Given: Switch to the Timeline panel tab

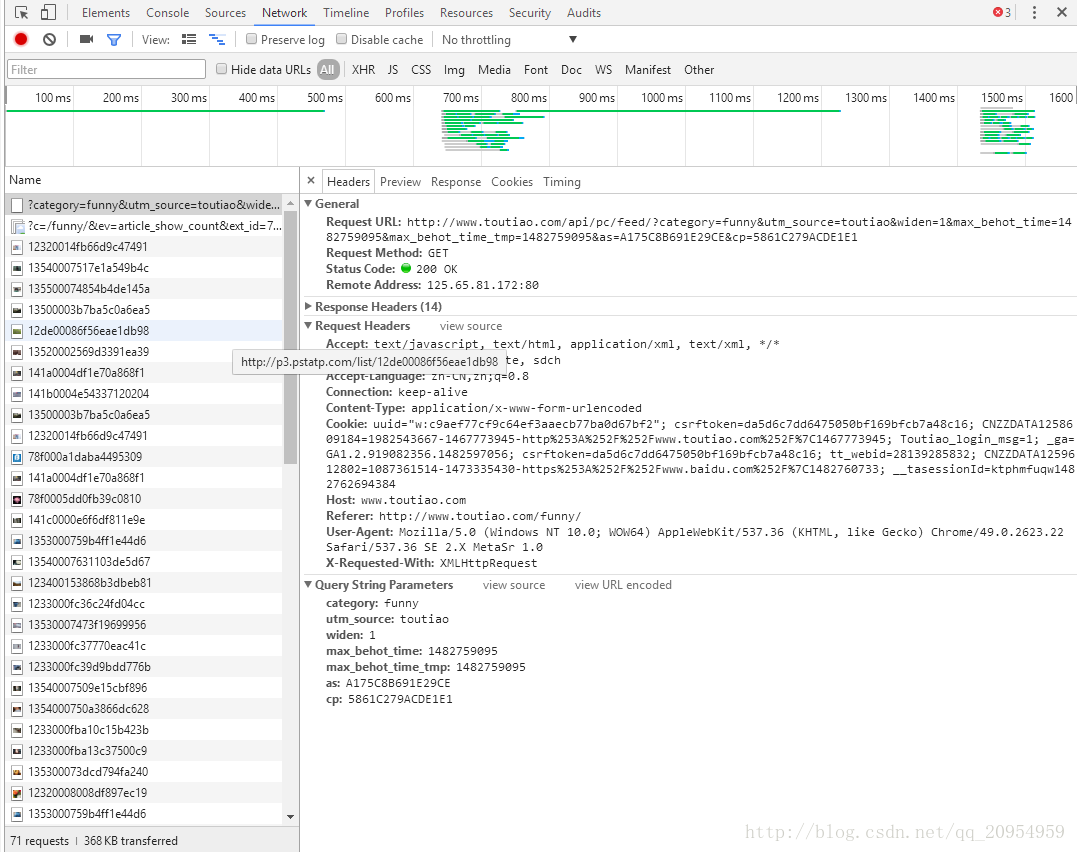Looking at the screenshot, I should click(346, 12).
